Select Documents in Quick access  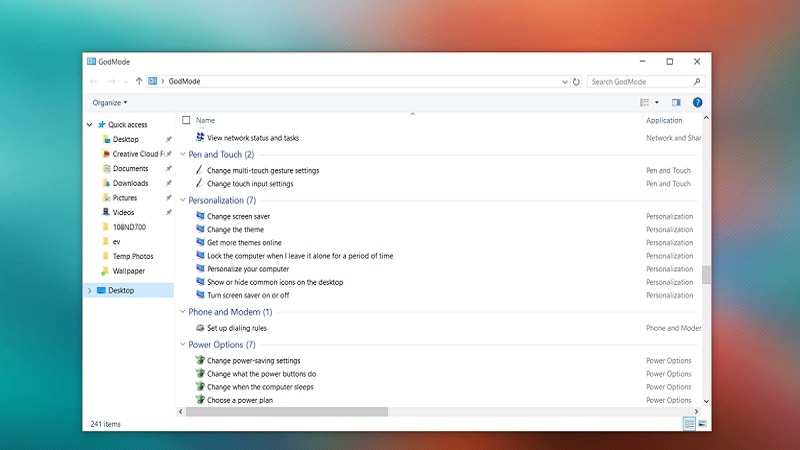tap(131, 168)
